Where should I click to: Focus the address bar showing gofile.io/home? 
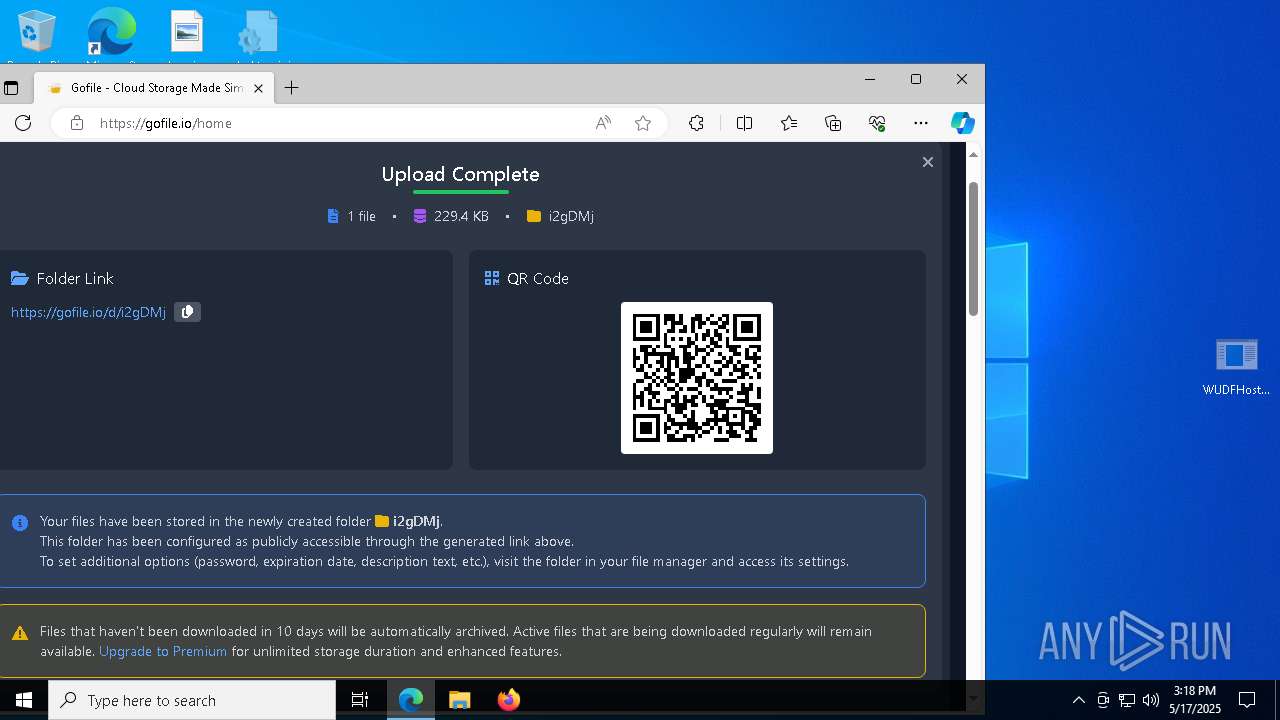pyautogui.click(x=340, y=123)
